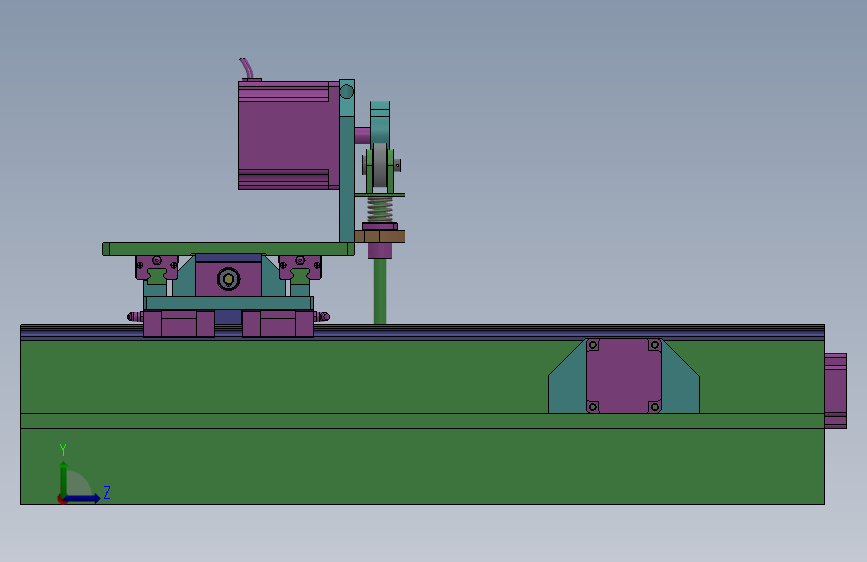Select the dark blue block between the slider blocks

[228, 317]
